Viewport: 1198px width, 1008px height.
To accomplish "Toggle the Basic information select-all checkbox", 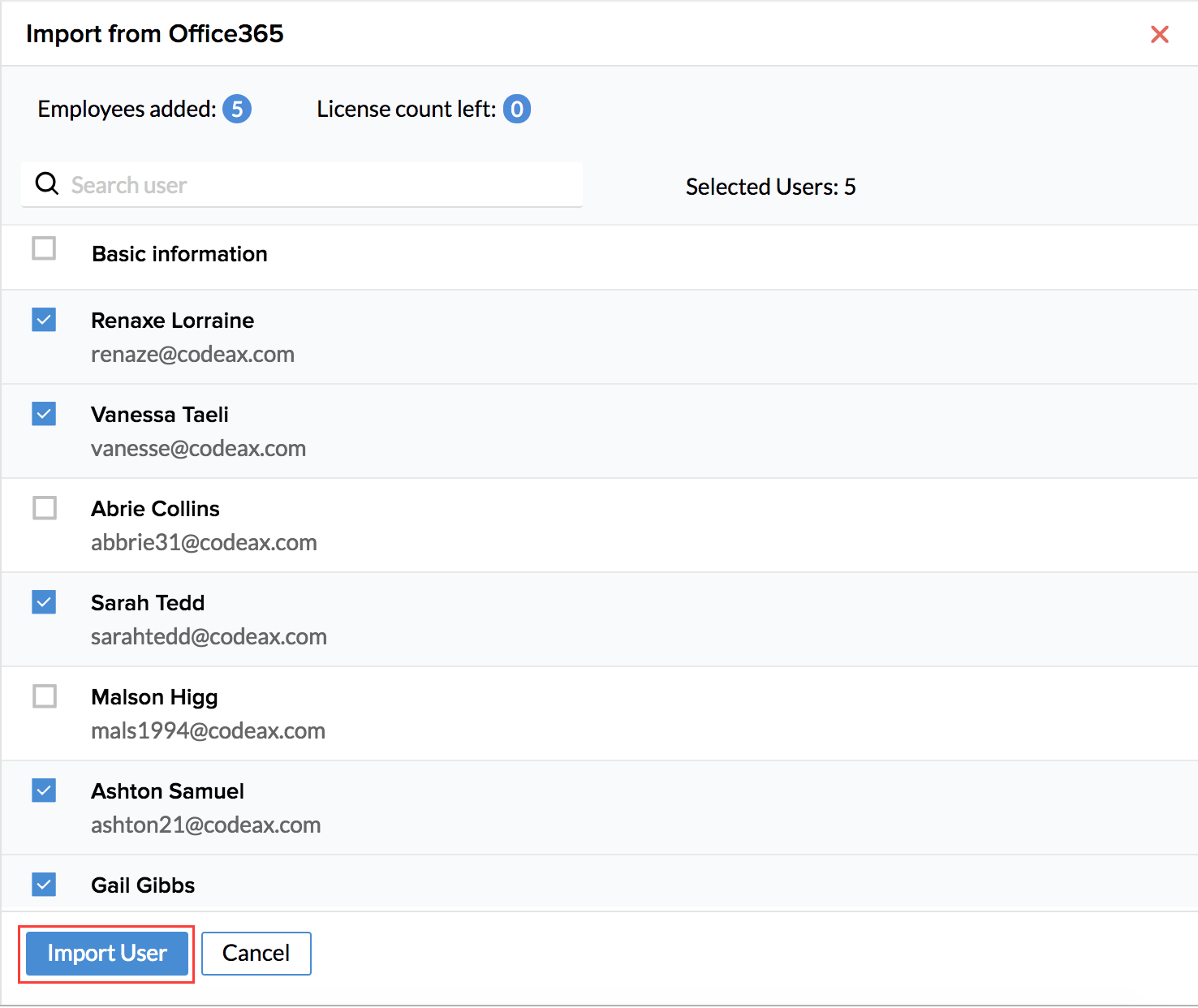I will 44,248.
